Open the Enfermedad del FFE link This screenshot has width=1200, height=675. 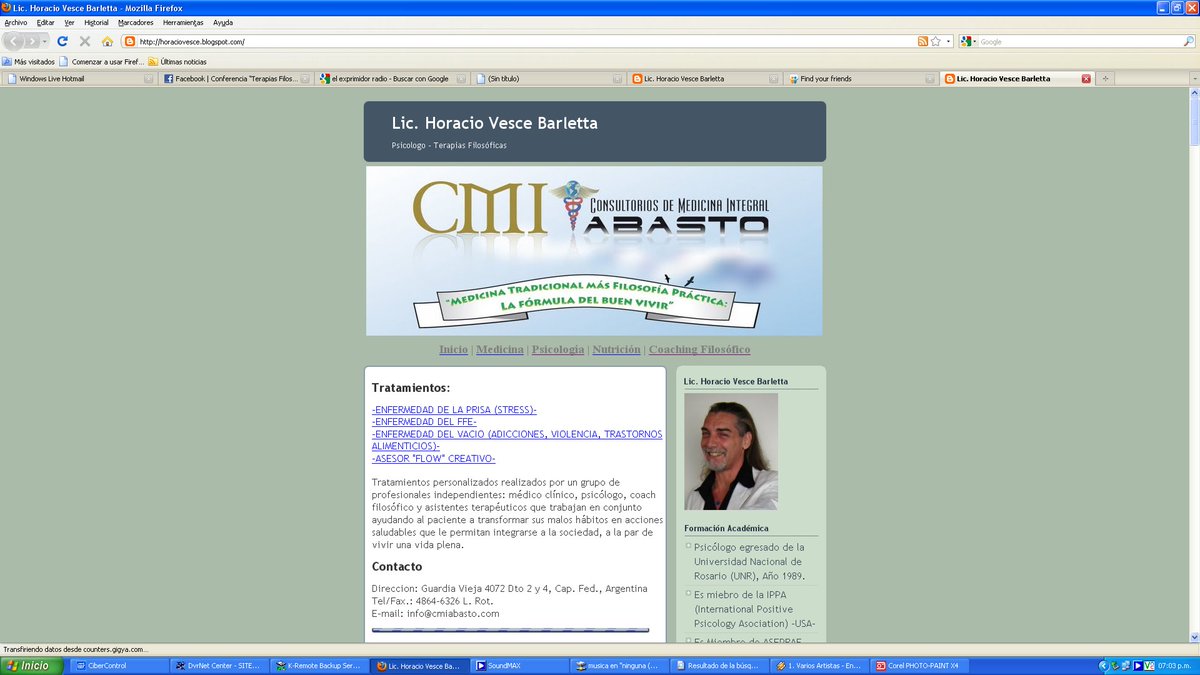pos(424,422)
